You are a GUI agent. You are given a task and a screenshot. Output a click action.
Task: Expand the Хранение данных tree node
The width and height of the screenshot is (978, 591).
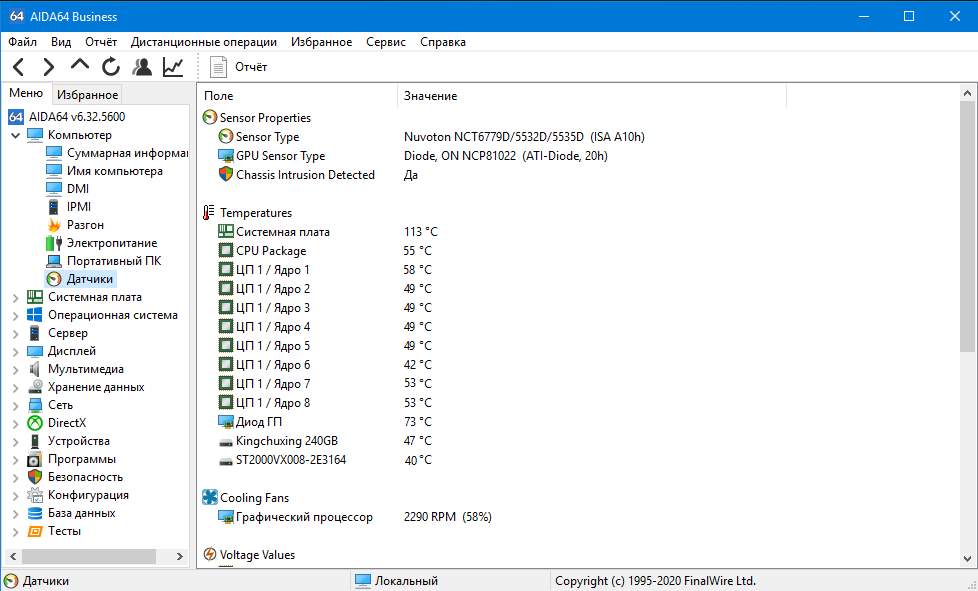click(x=16, y=388)
